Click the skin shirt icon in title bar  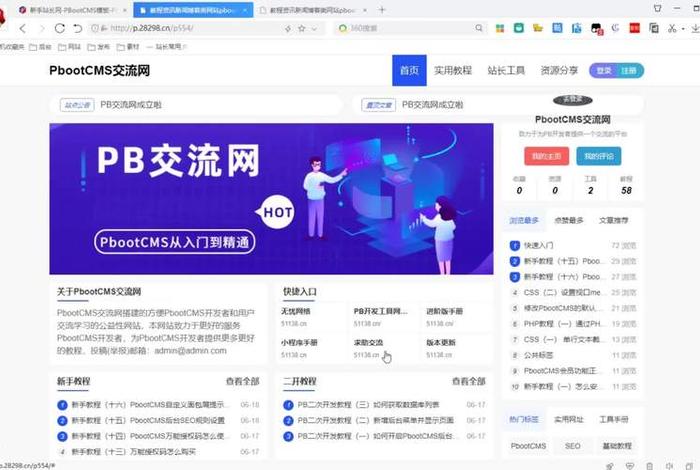click(658, 8)
